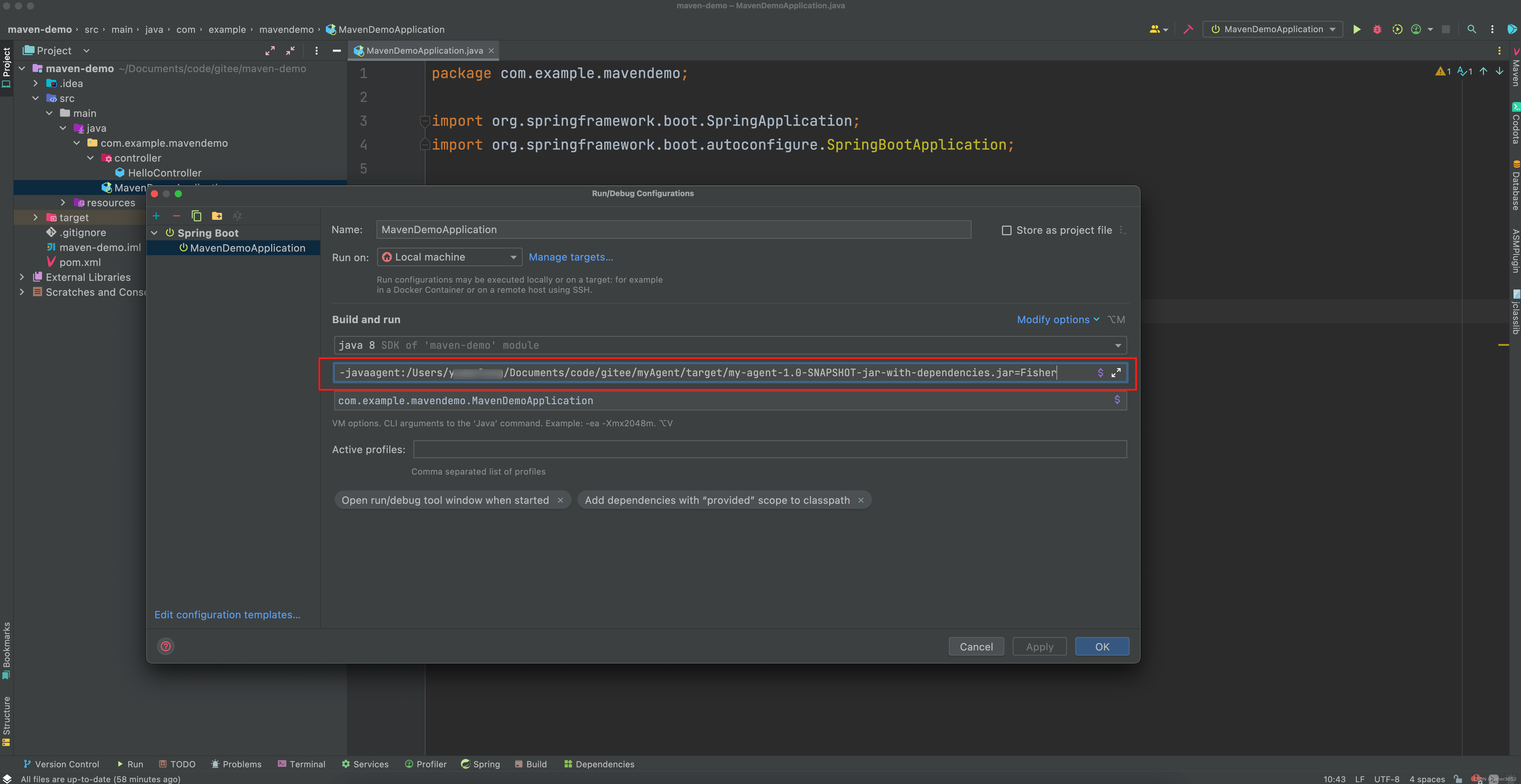Enable Store as project file
The image size is (1521, 784).
pyautogui.click(x=1007, y=230)
